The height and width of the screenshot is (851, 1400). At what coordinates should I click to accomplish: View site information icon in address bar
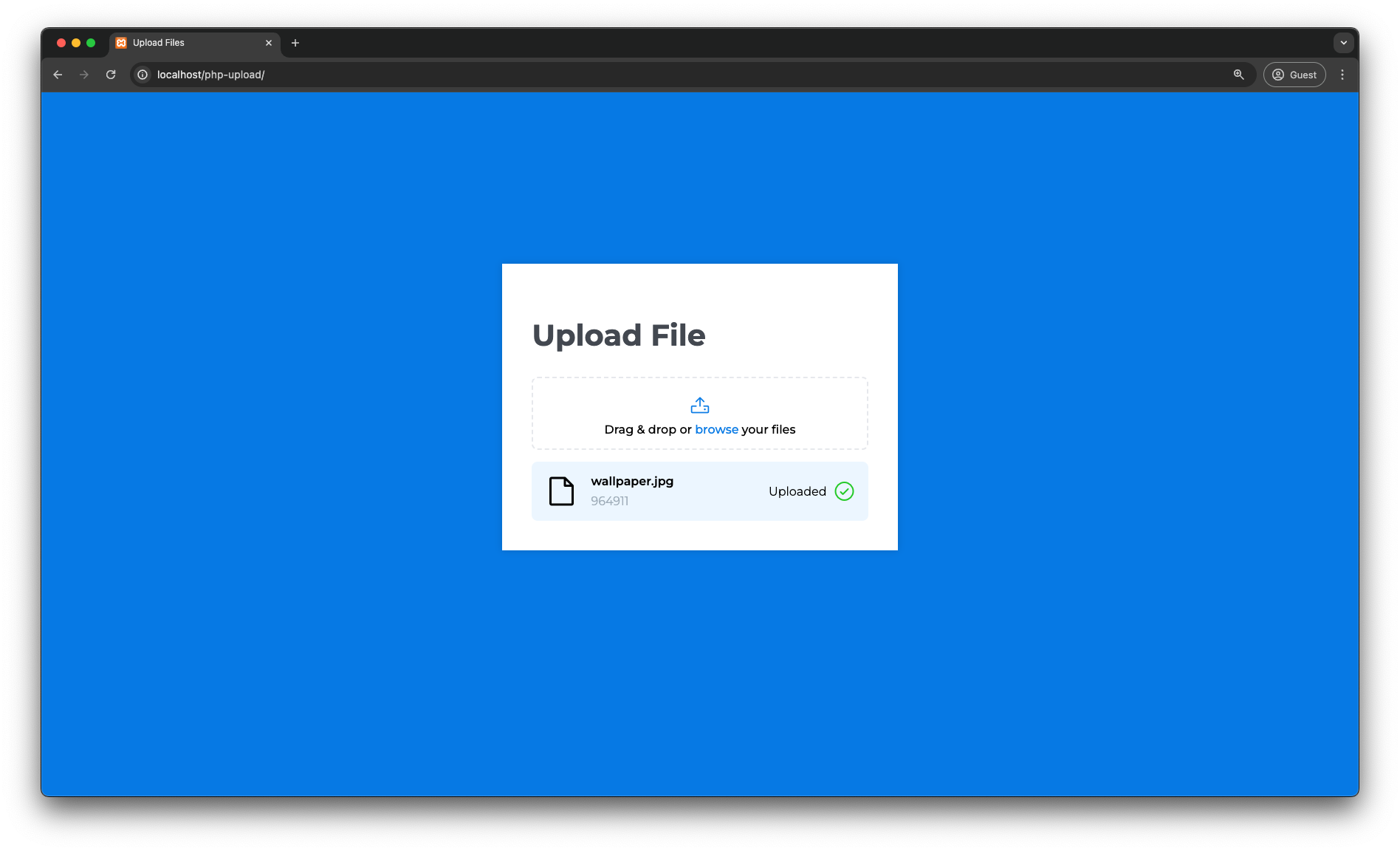point(143,75)
